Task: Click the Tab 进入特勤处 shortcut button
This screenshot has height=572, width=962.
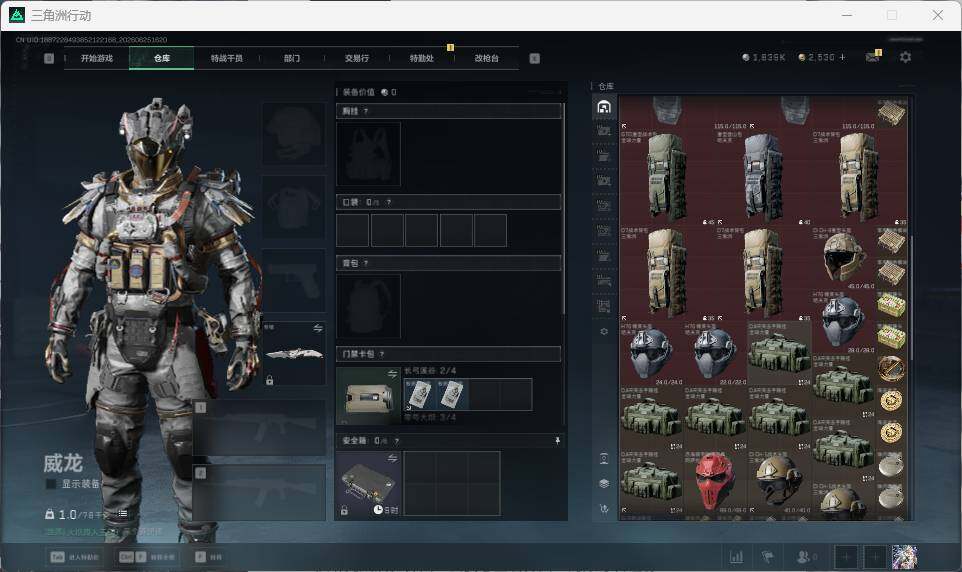Action: 74,557
